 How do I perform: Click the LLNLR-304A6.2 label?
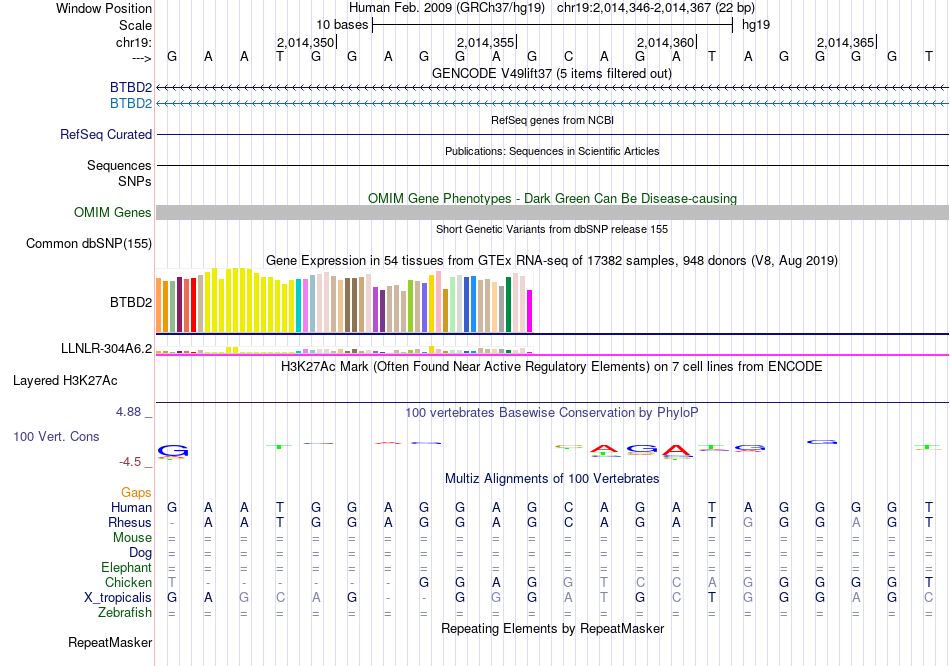[107, 348]
